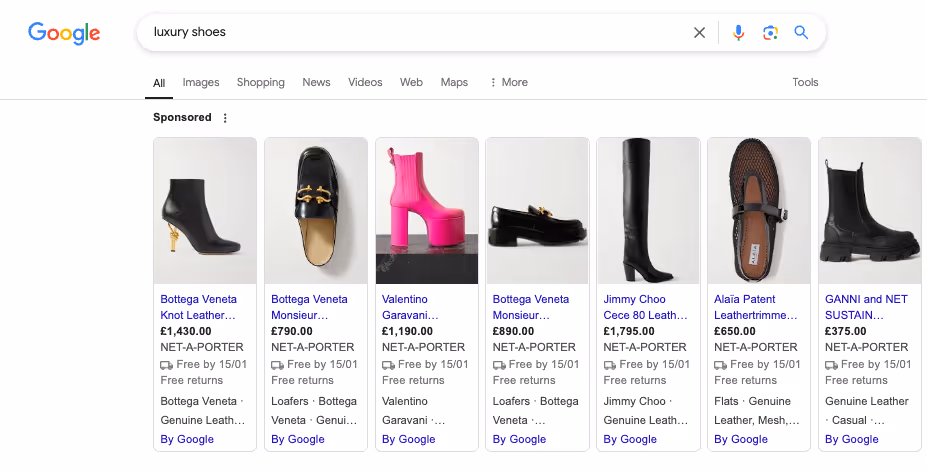
Task: Click By Google under the Jimmy Choo card
Action: pyautogui.click(x=630, y=439)
